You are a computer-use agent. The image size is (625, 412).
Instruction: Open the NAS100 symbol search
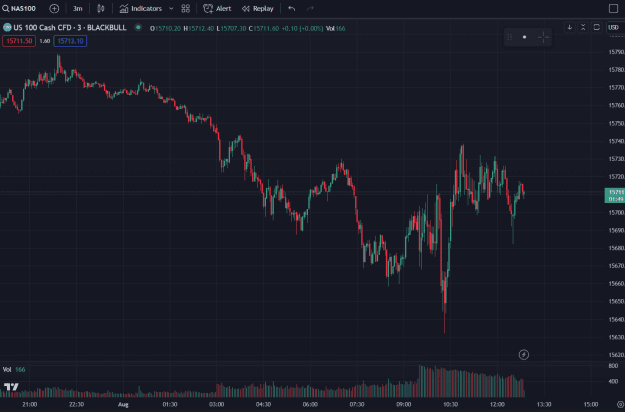(19, 8)
